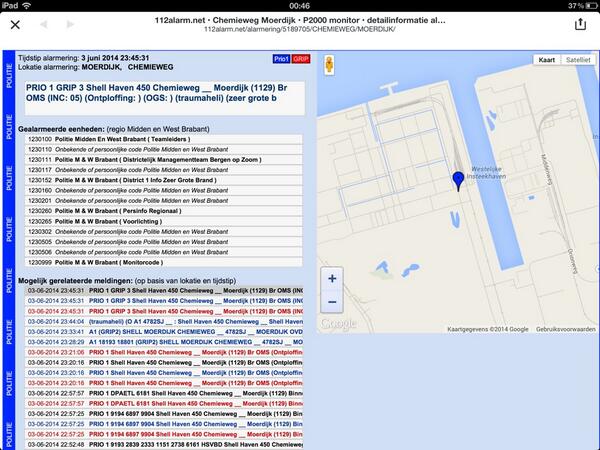Open the black 23:45:31 PRIO 1 GRIP 3 message
The width and height of the screenshot is (600, 450).
pyautogui.click(x=165, y=291)
